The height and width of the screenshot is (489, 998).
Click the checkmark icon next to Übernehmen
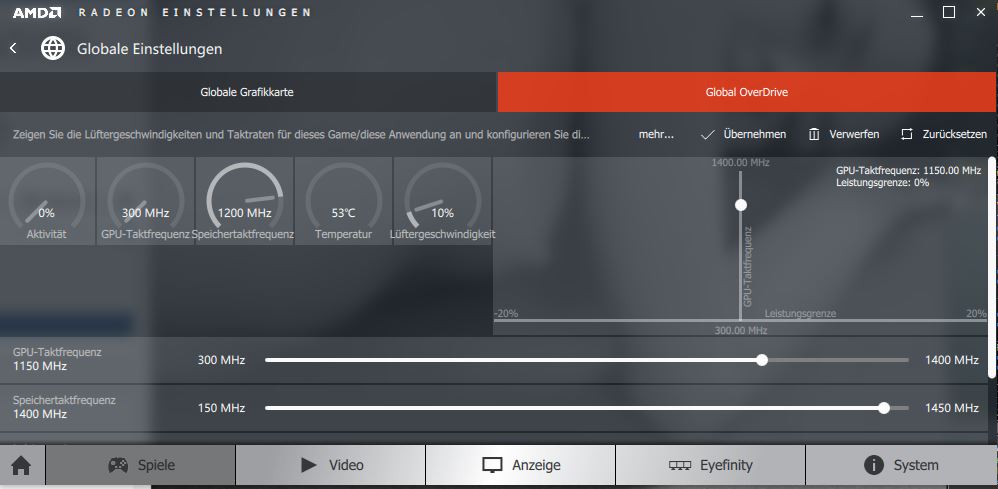click(x=707, y=134)
